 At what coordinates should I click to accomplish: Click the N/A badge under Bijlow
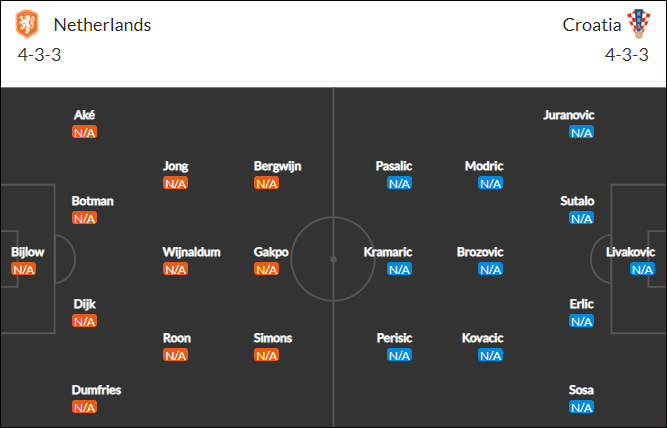(x=23, y=269)
